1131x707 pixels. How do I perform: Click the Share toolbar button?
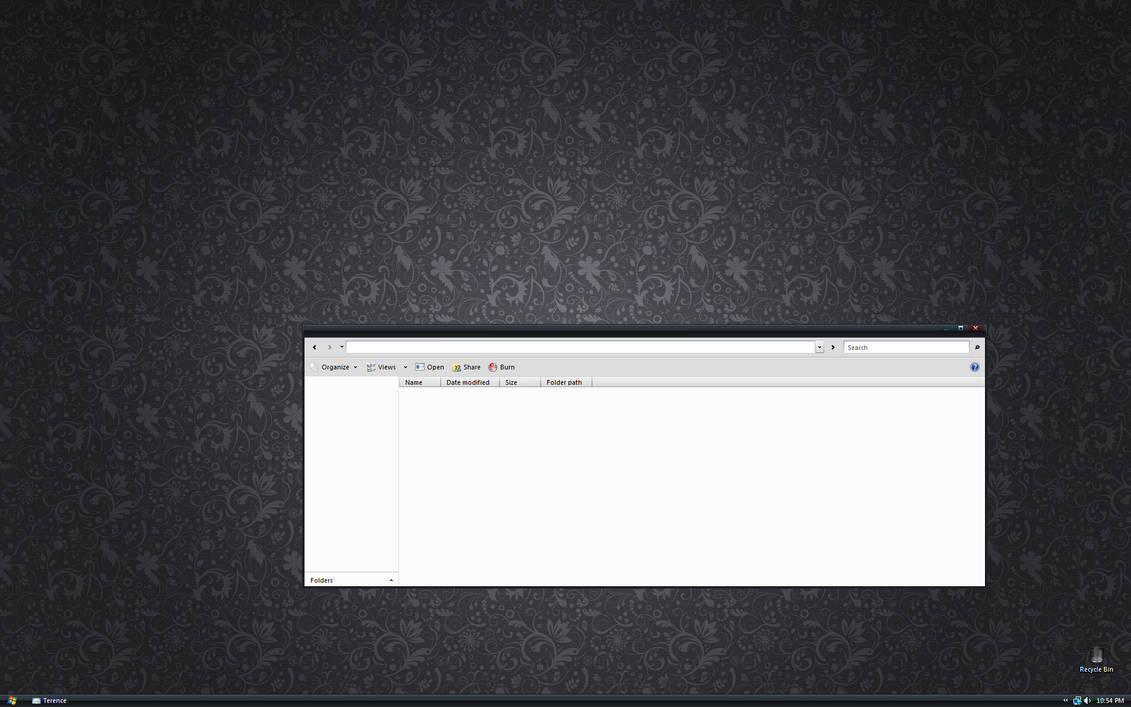pos(466,367)
